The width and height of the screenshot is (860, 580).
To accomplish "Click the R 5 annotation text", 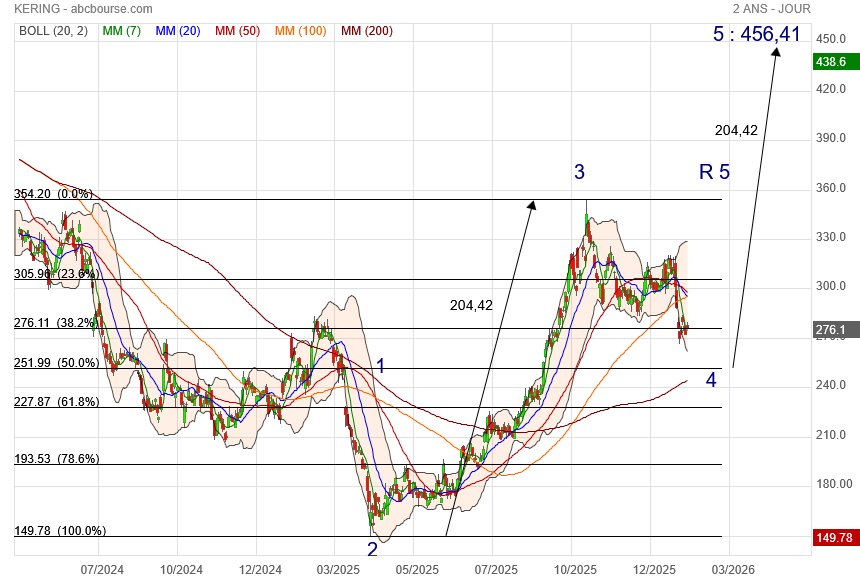I will point(714,172).
